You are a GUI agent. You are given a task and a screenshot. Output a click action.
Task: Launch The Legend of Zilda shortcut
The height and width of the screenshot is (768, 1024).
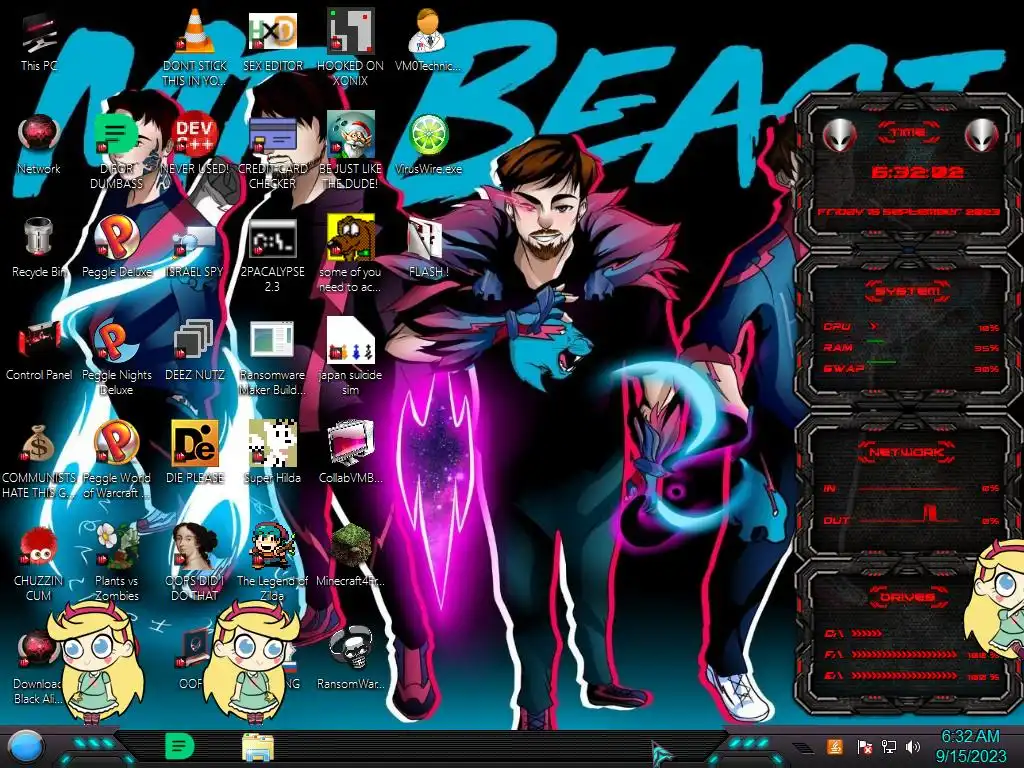tap(272, 563)
